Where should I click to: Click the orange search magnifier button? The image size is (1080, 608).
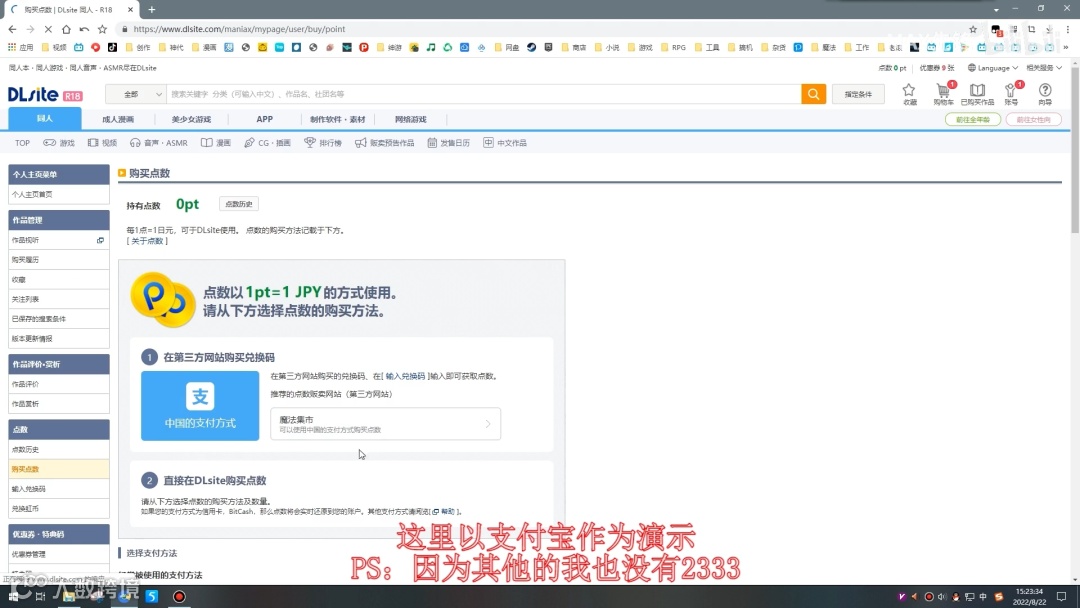813,94
